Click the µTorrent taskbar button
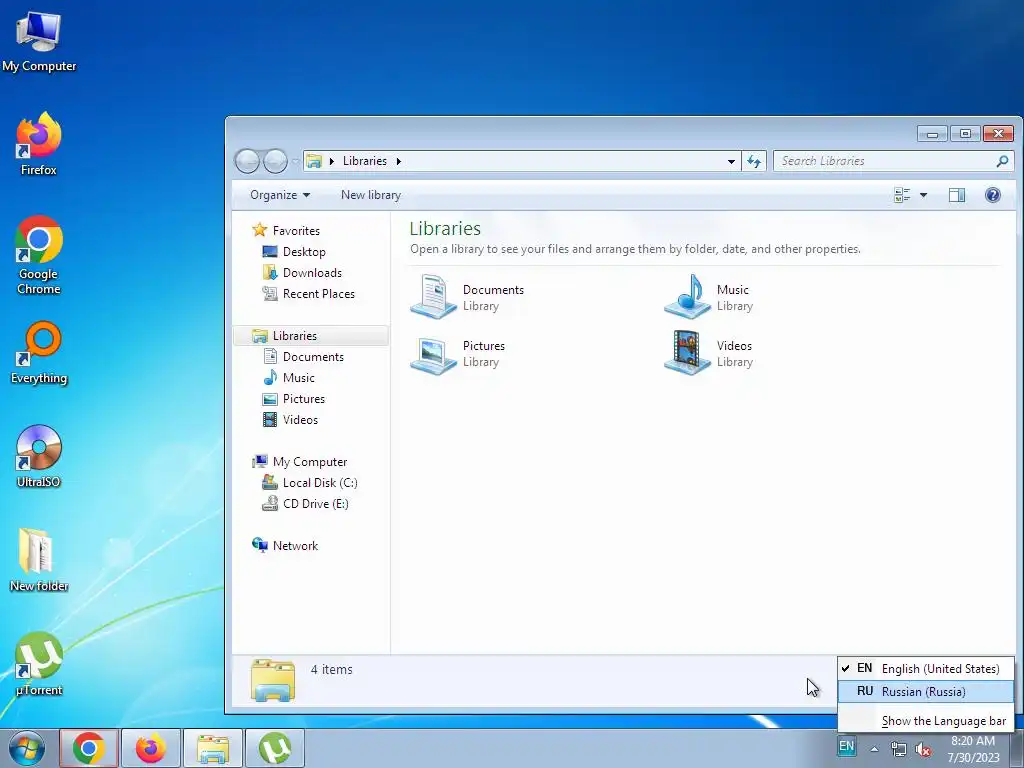Image resolution: width=1024 pixels, height=768 pixels. (275, 748)
